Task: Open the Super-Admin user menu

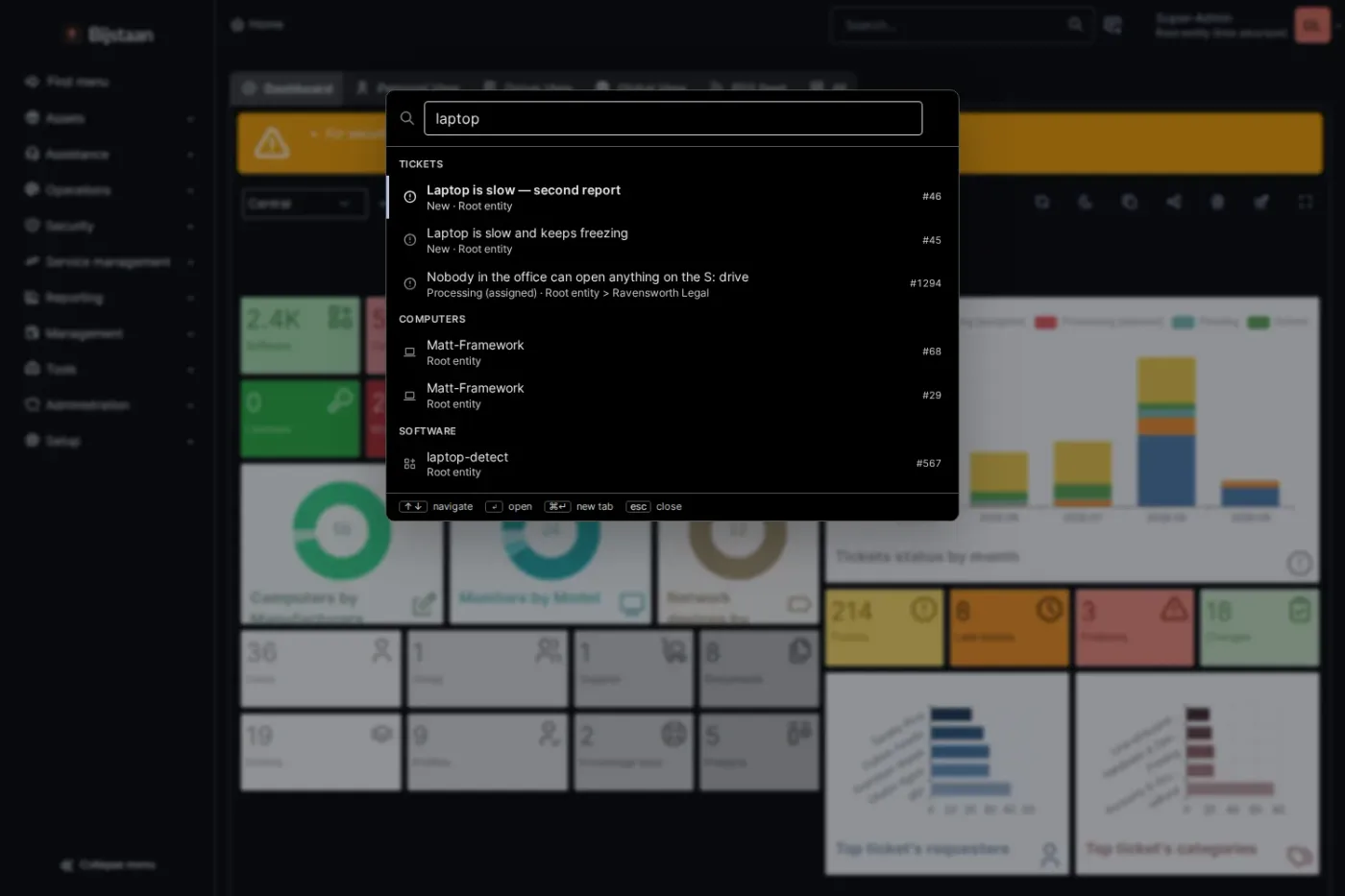Action: [x=1243, y=25]
